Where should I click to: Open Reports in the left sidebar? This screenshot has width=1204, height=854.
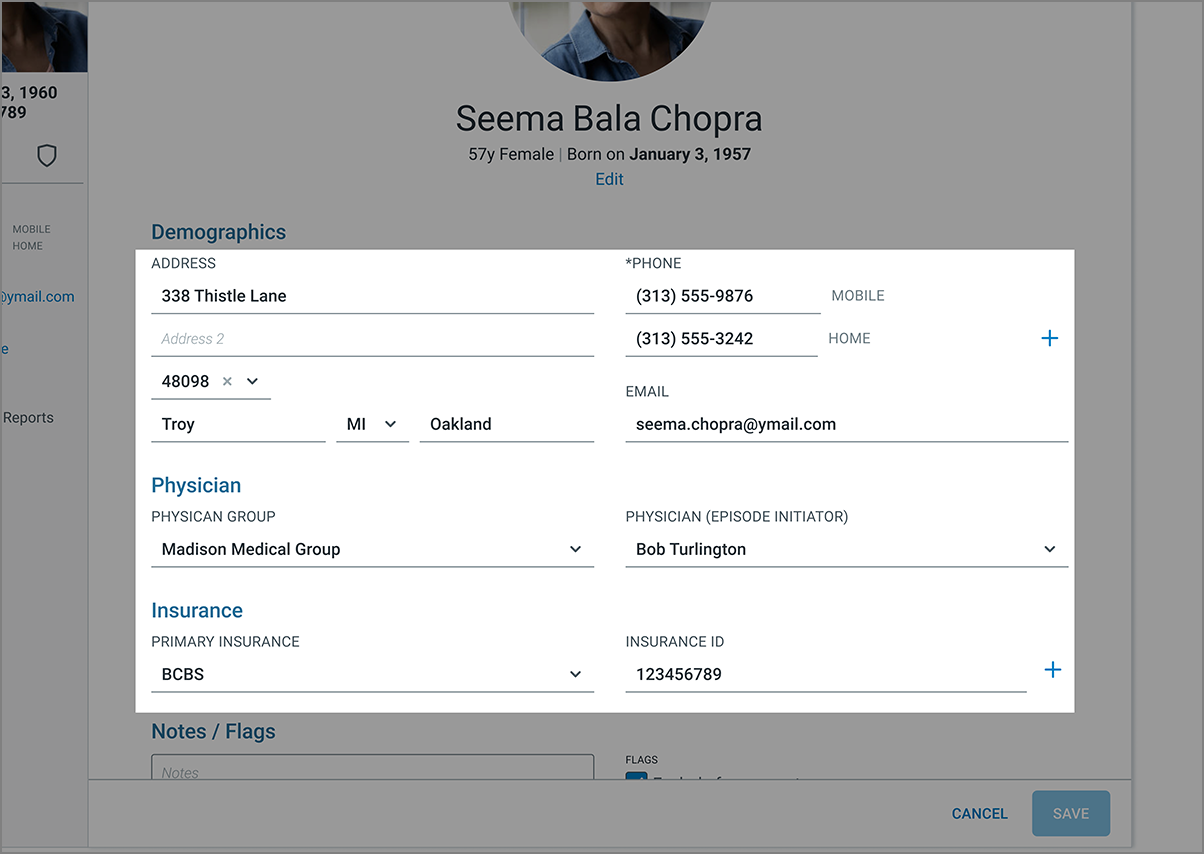28,418
